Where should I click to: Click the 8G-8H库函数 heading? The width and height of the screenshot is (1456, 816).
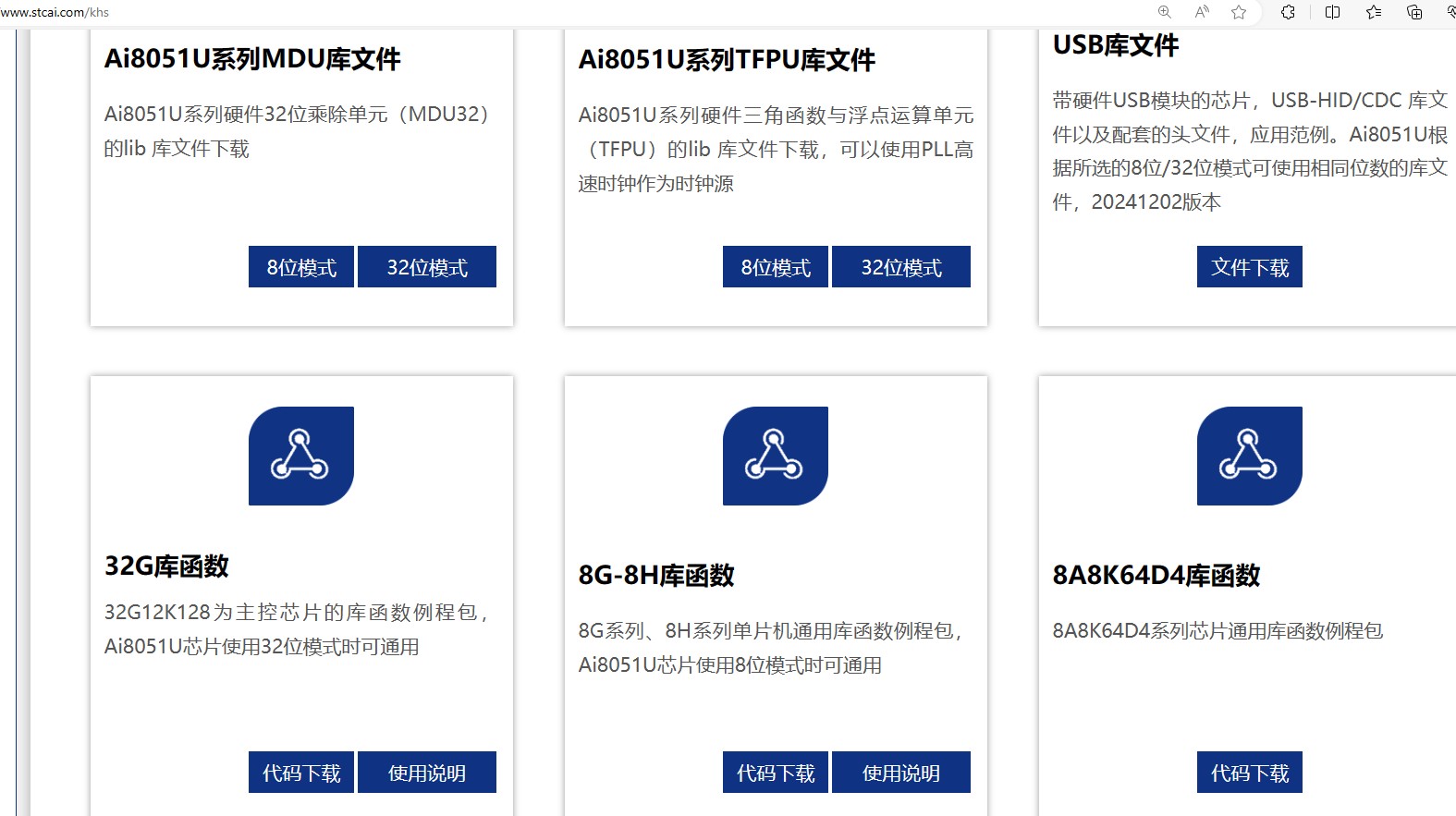pos(656,575)
